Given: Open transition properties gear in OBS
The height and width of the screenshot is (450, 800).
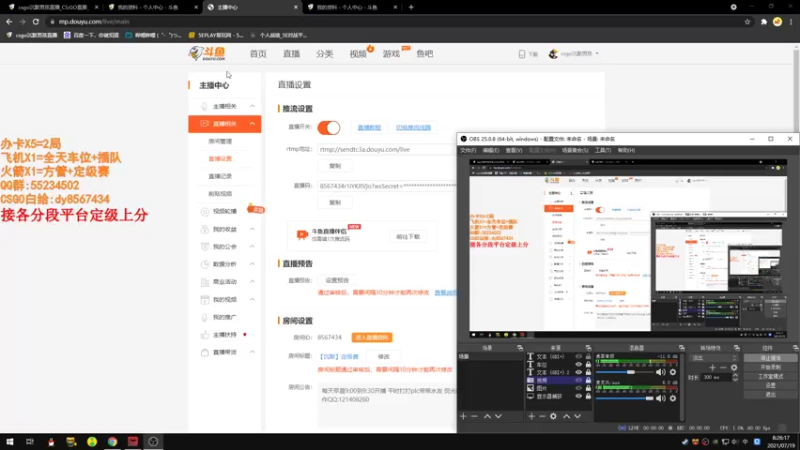Looking at the screenshot, I should coord(734,367).
